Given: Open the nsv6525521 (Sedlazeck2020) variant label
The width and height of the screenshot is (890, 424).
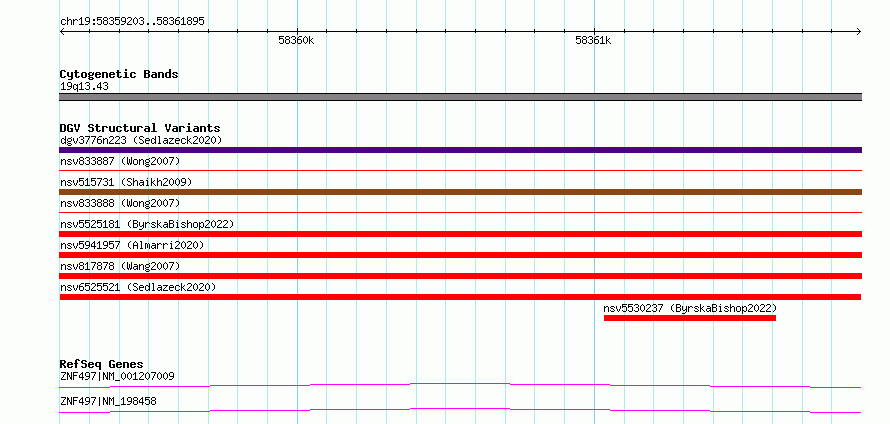Looking at the screenshot, I should (138, 287).
